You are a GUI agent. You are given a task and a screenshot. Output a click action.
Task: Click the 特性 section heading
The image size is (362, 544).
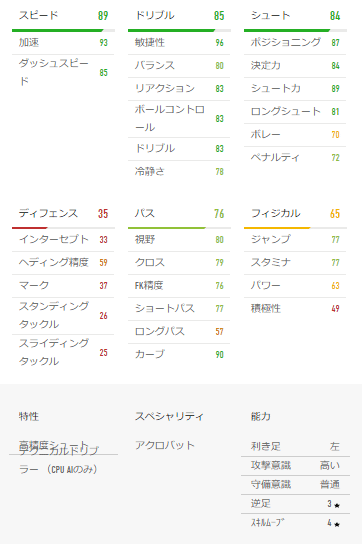29,416
